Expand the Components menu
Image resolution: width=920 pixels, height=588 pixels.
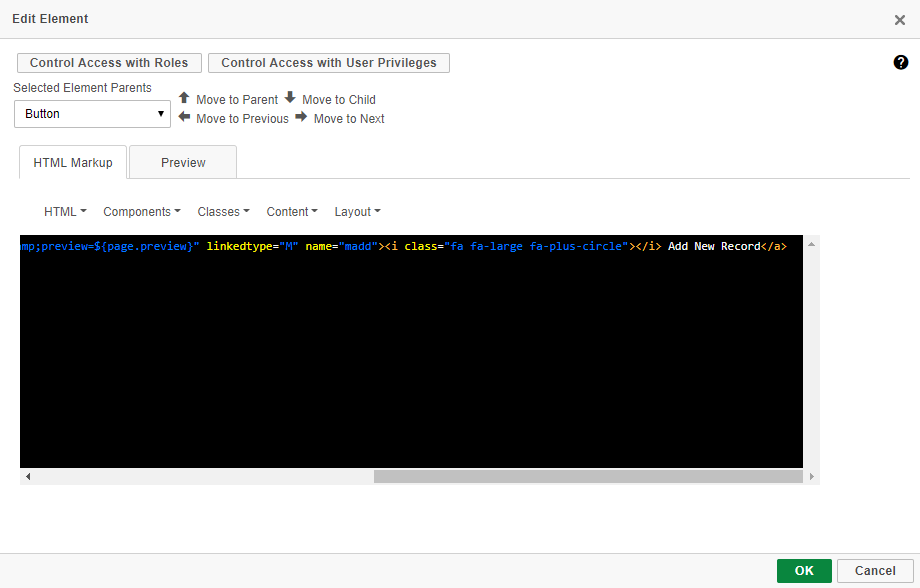tap(141, 212)
